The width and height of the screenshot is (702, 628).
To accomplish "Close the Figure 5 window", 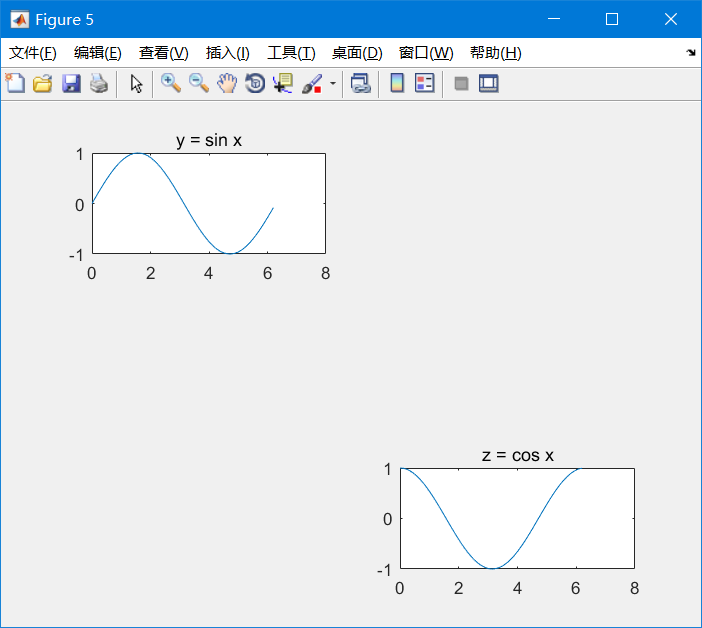I will tap(671, 19).
